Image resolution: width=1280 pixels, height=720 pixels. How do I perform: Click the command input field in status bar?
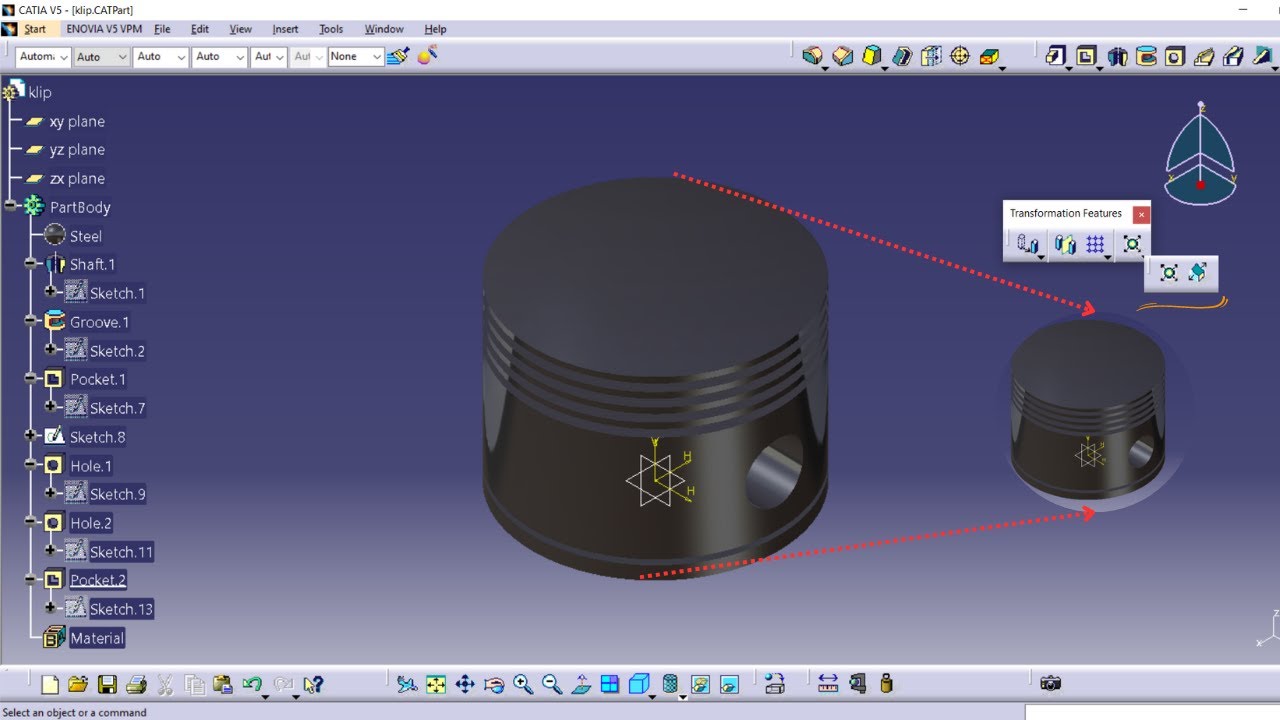point(1151,712)
